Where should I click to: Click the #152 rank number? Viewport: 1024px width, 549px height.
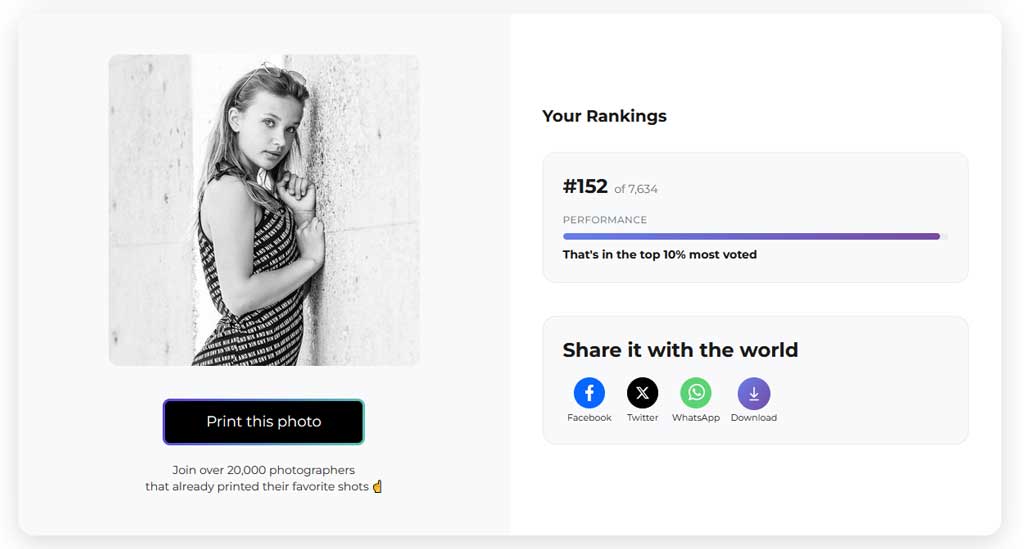pos(585,187)
